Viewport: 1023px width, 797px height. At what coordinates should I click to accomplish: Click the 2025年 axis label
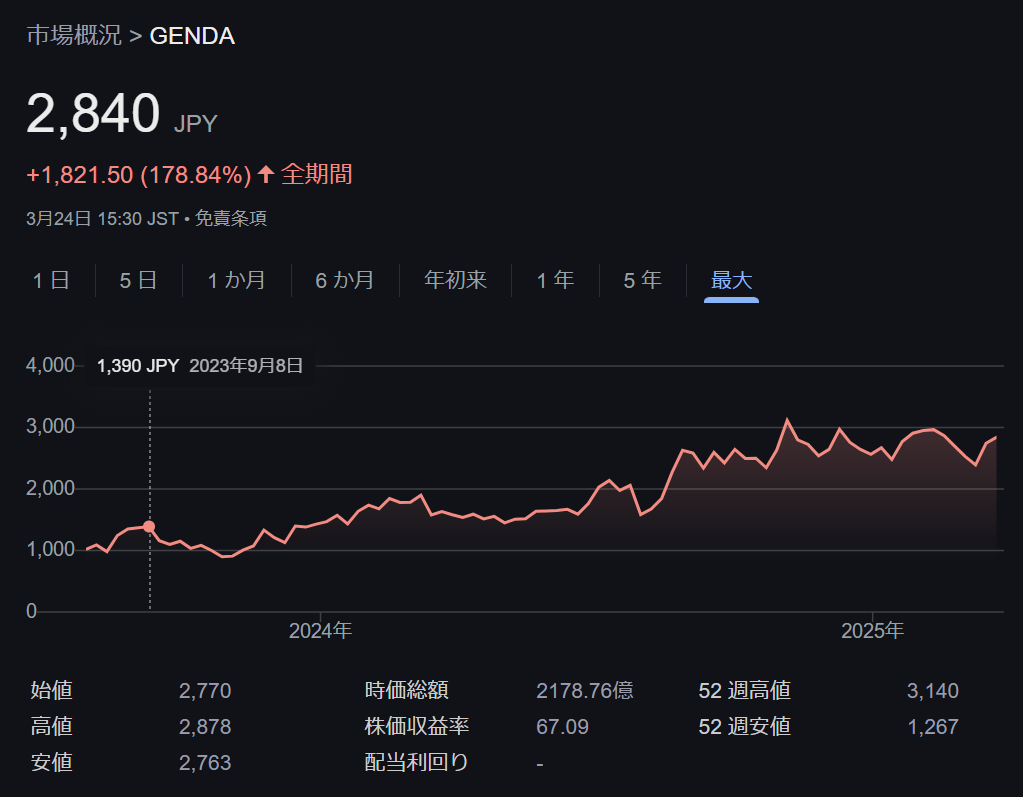(x=872, y=631)
